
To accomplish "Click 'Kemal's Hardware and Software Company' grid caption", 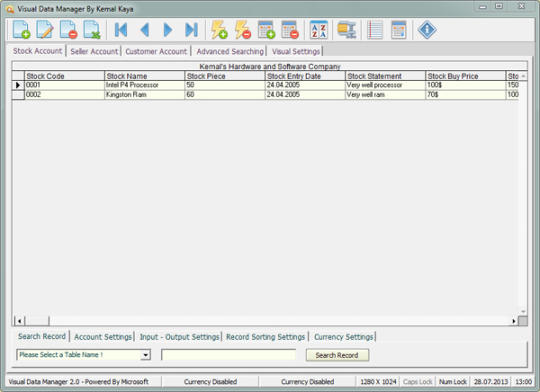I will pyautogui.click(x=270, y=66).
